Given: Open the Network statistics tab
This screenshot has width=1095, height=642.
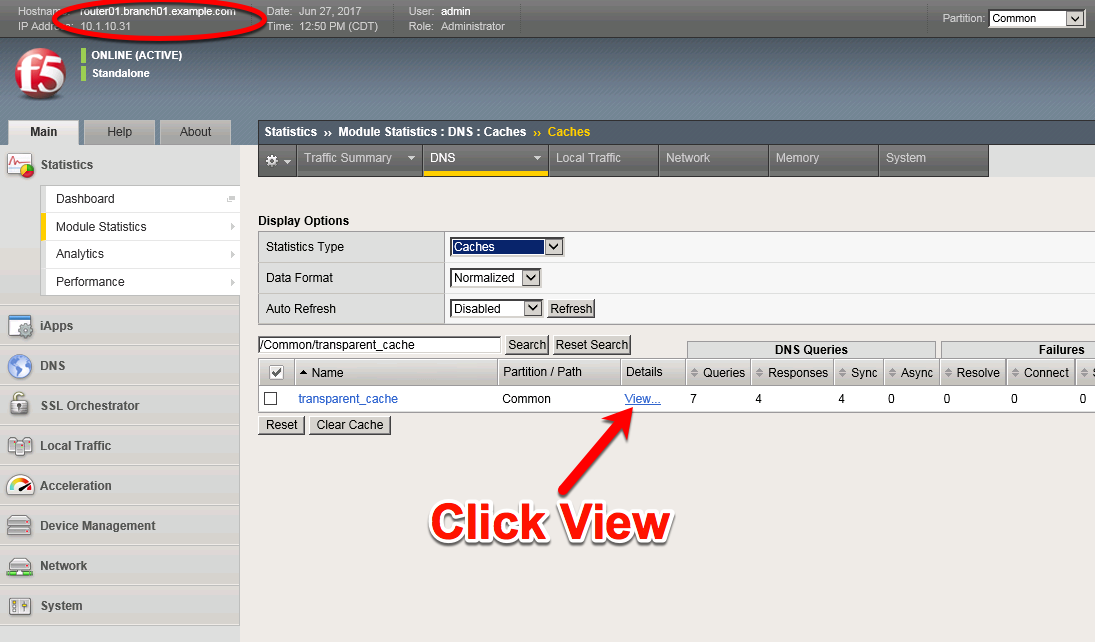Looking at the screenshot, I should [714, 160].
